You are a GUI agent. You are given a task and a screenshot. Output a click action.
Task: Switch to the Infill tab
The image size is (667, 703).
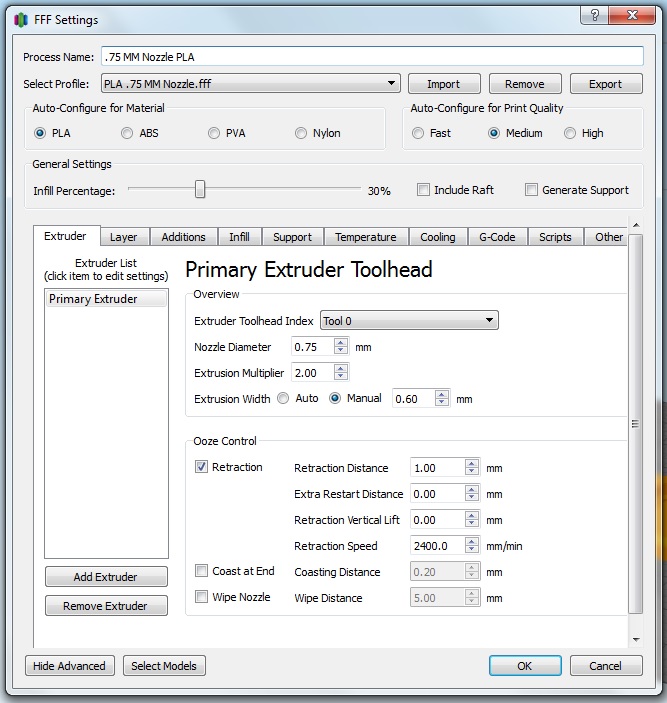click(x=239, y=237)
